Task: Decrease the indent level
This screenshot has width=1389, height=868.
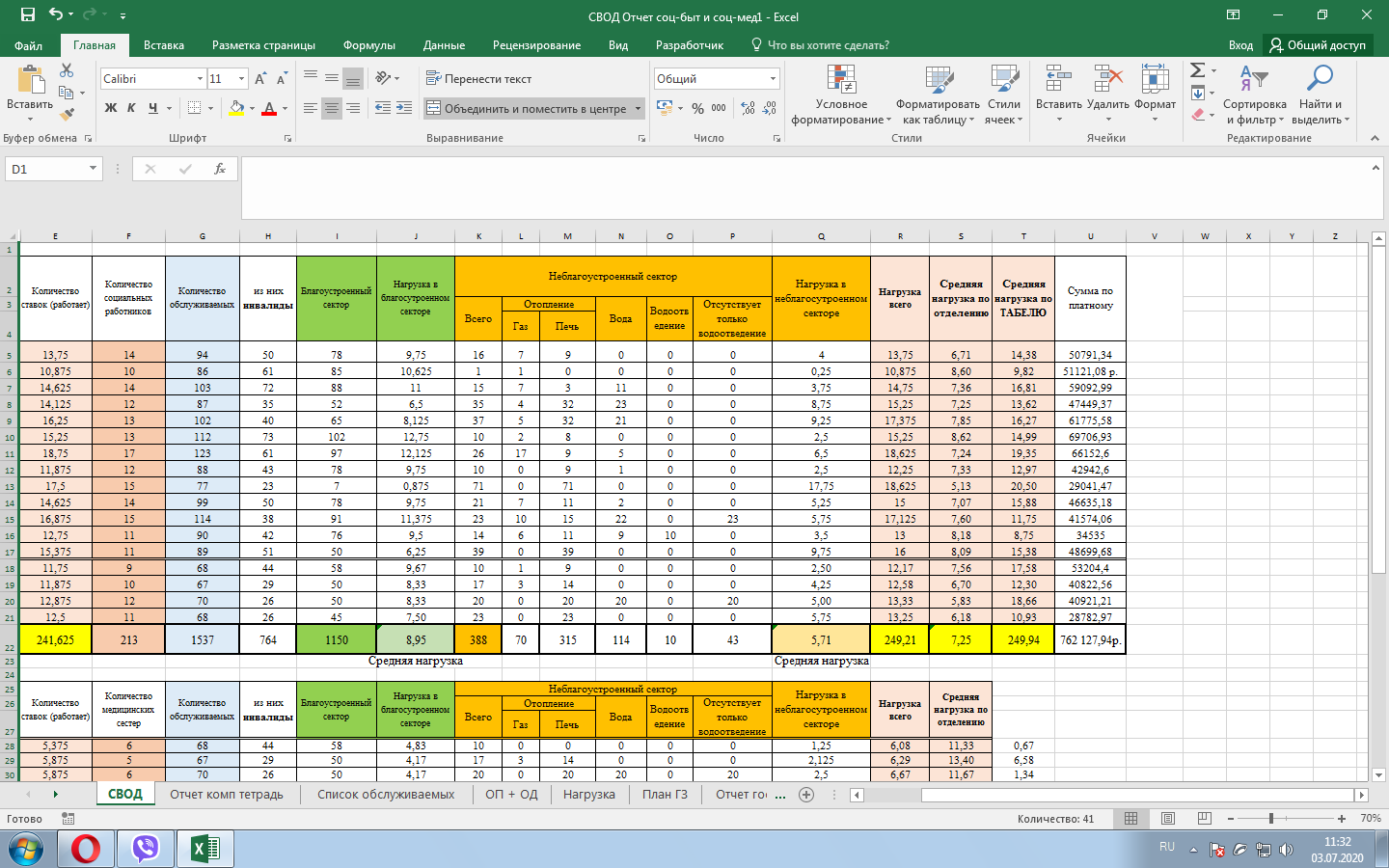Action: tap(383, 108)
